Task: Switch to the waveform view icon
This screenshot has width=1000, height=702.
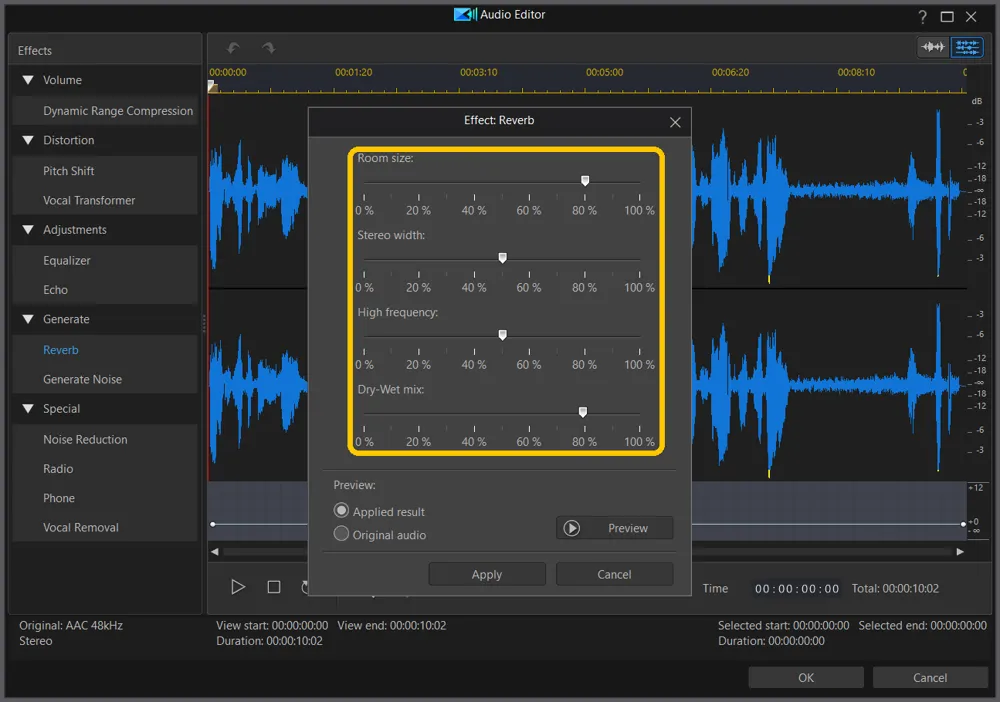Action: pos(932,47)
